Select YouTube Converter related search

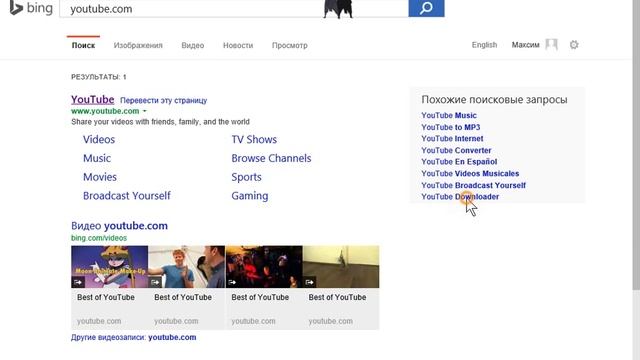[x=456, y=151]
